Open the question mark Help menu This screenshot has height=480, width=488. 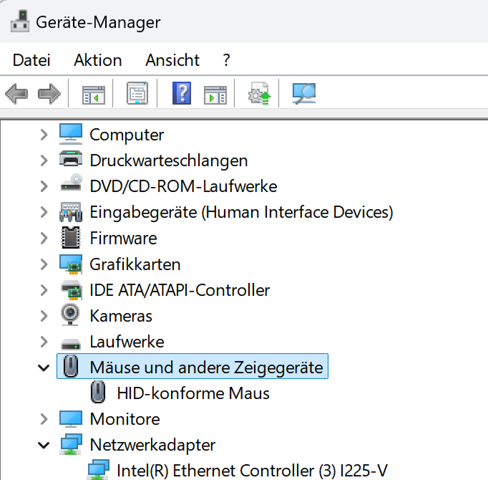click(x=227, y=60)
